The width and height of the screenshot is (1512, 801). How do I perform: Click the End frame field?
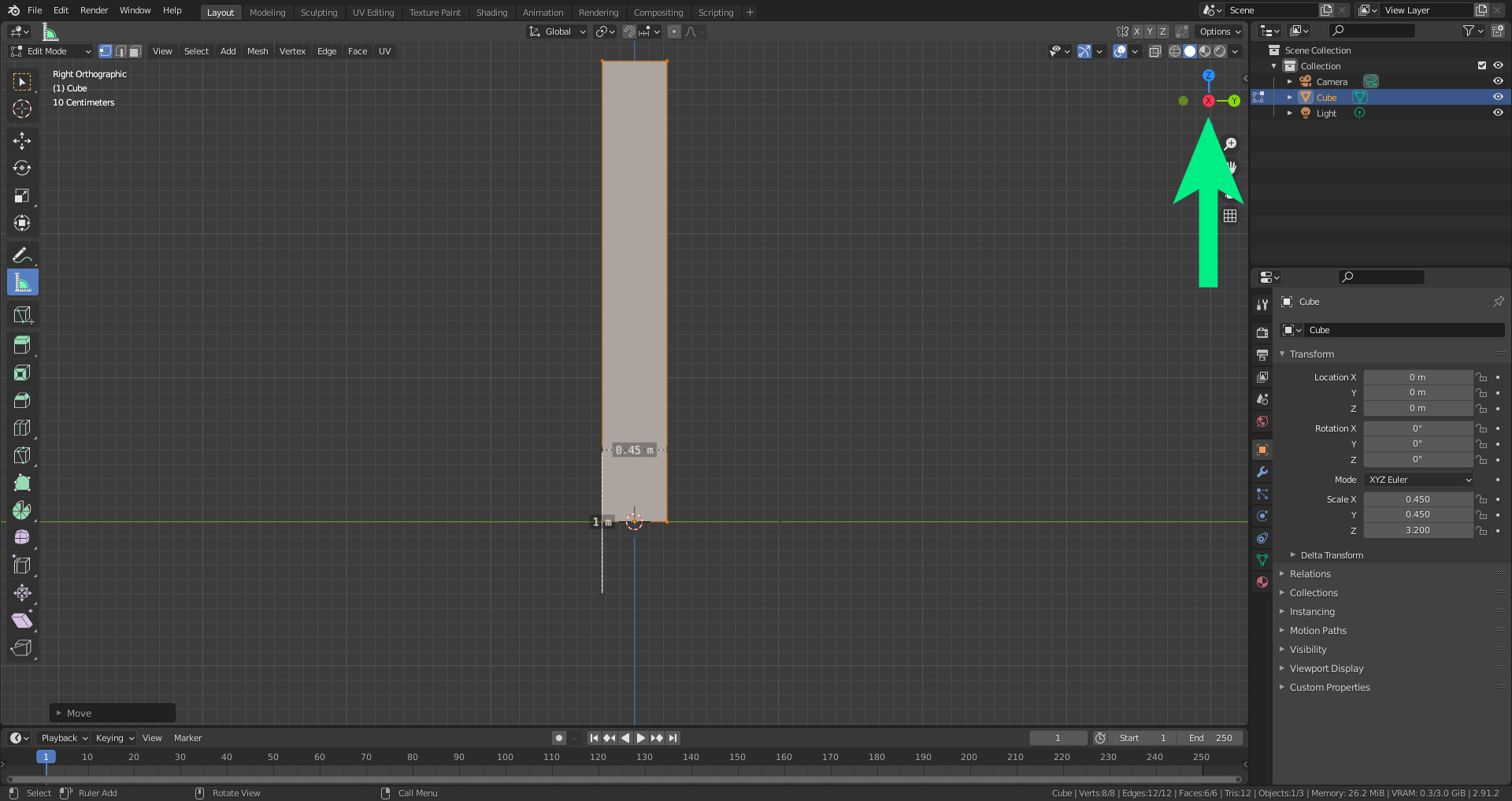coord(1210,738)
